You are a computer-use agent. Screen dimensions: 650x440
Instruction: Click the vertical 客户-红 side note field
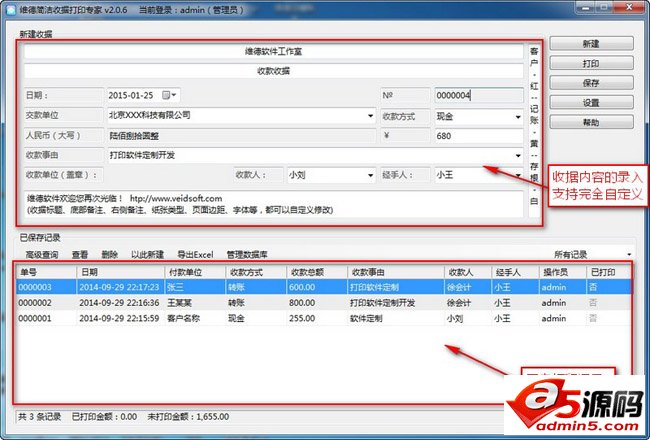(x=534, y=131)
